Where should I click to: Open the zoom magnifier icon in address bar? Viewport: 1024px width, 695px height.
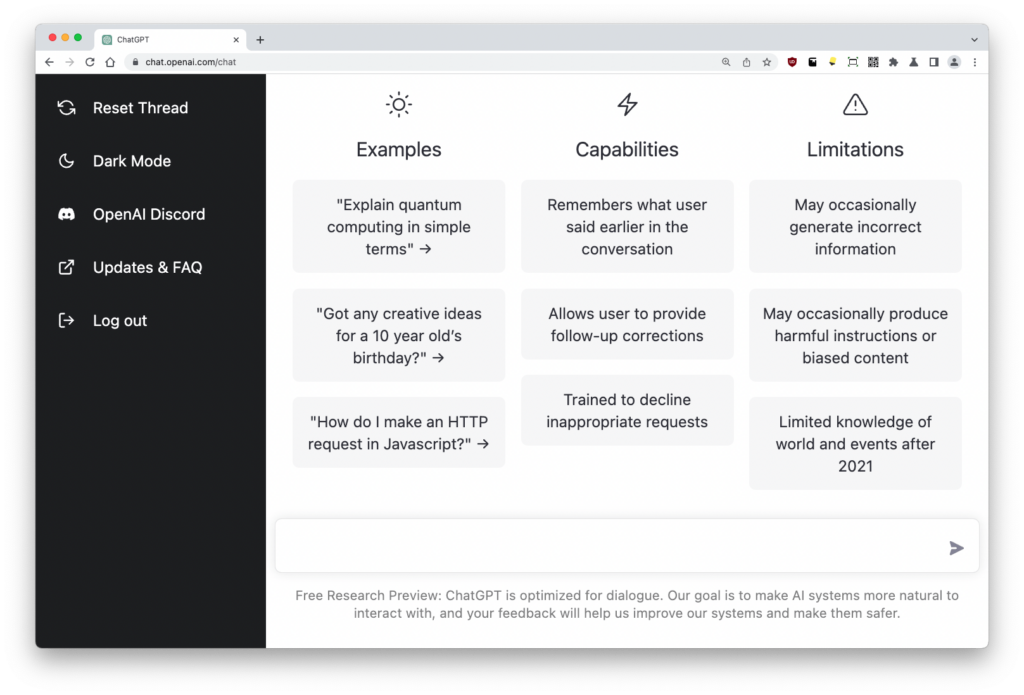click(726, 62)
